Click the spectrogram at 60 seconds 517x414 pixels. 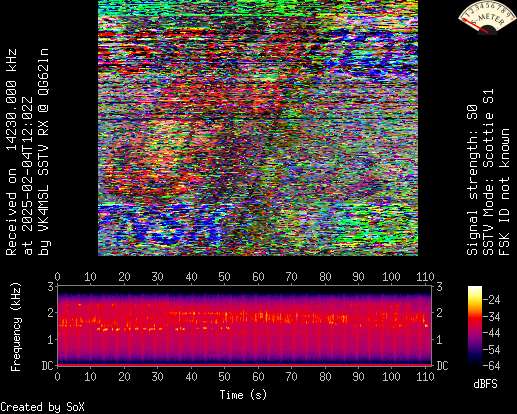pyautogui.click(x=258, y=325)
